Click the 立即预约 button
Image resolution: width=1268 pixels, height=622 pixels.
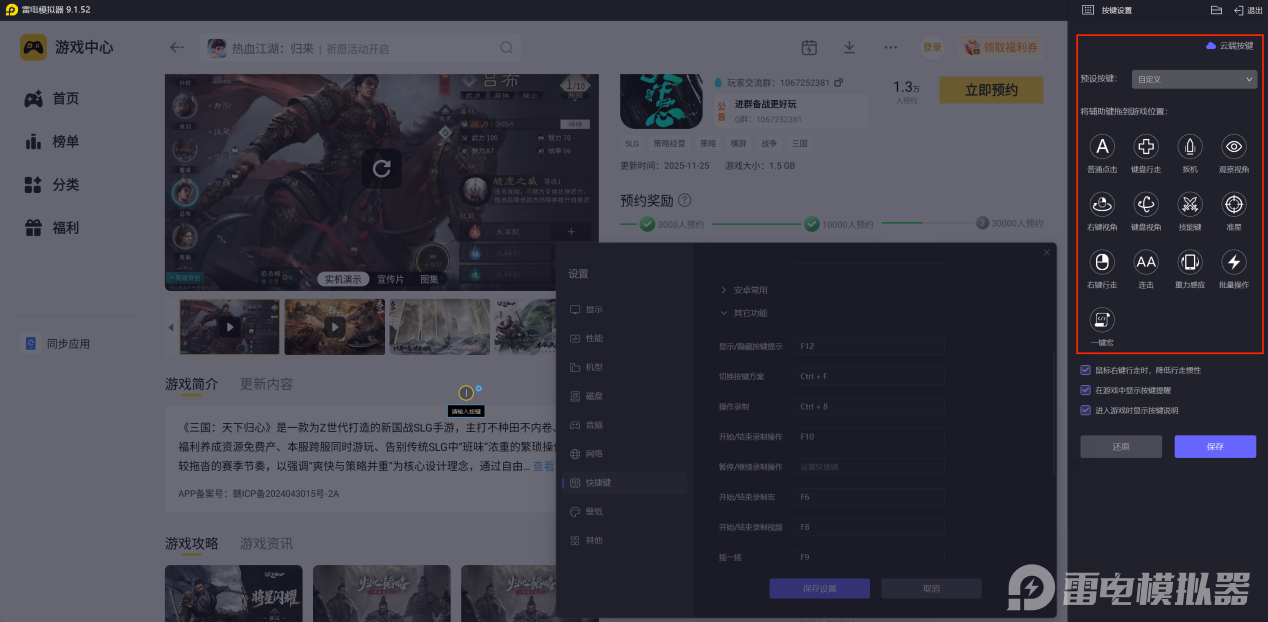tap(991, 90)
